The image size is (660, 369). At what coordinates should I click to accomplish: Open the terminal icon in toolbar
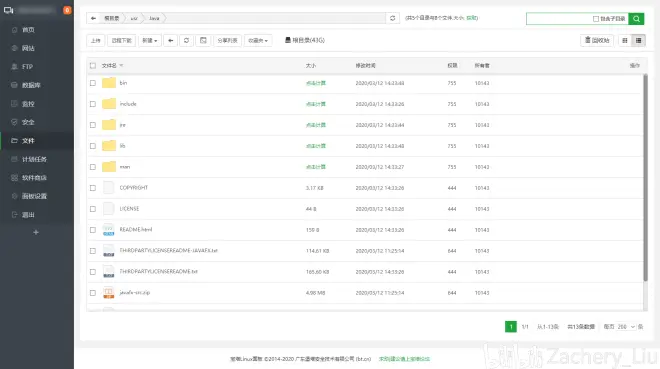[x=203, y=40]
